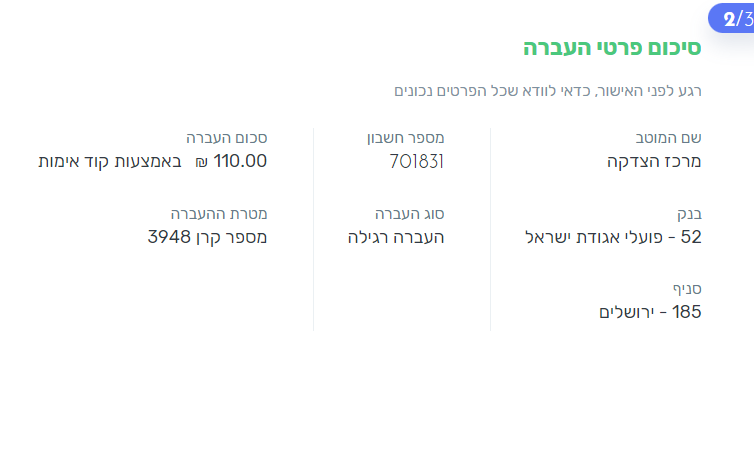This screenshot has height=459, width=754.
Task: Click beneficiary name מרכז הצדקה
Action: coord(654,162)
